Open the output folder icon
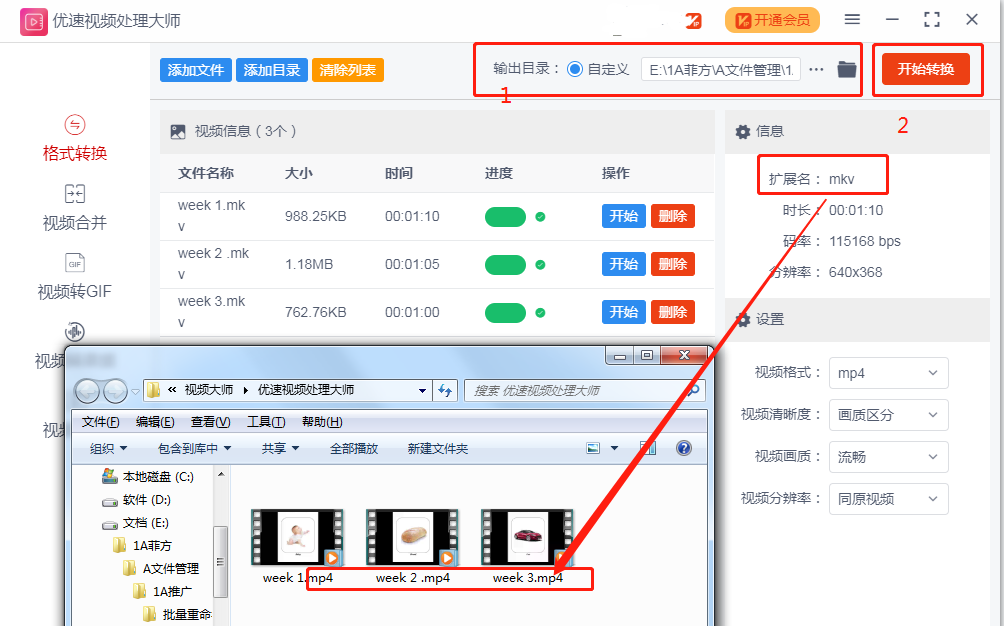Screen dimensions: 1004x626 847,69
